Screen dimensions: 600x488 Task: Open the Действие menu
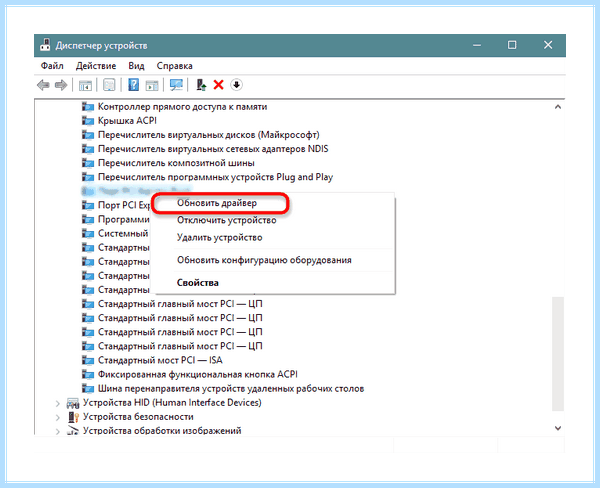(96, 66)
